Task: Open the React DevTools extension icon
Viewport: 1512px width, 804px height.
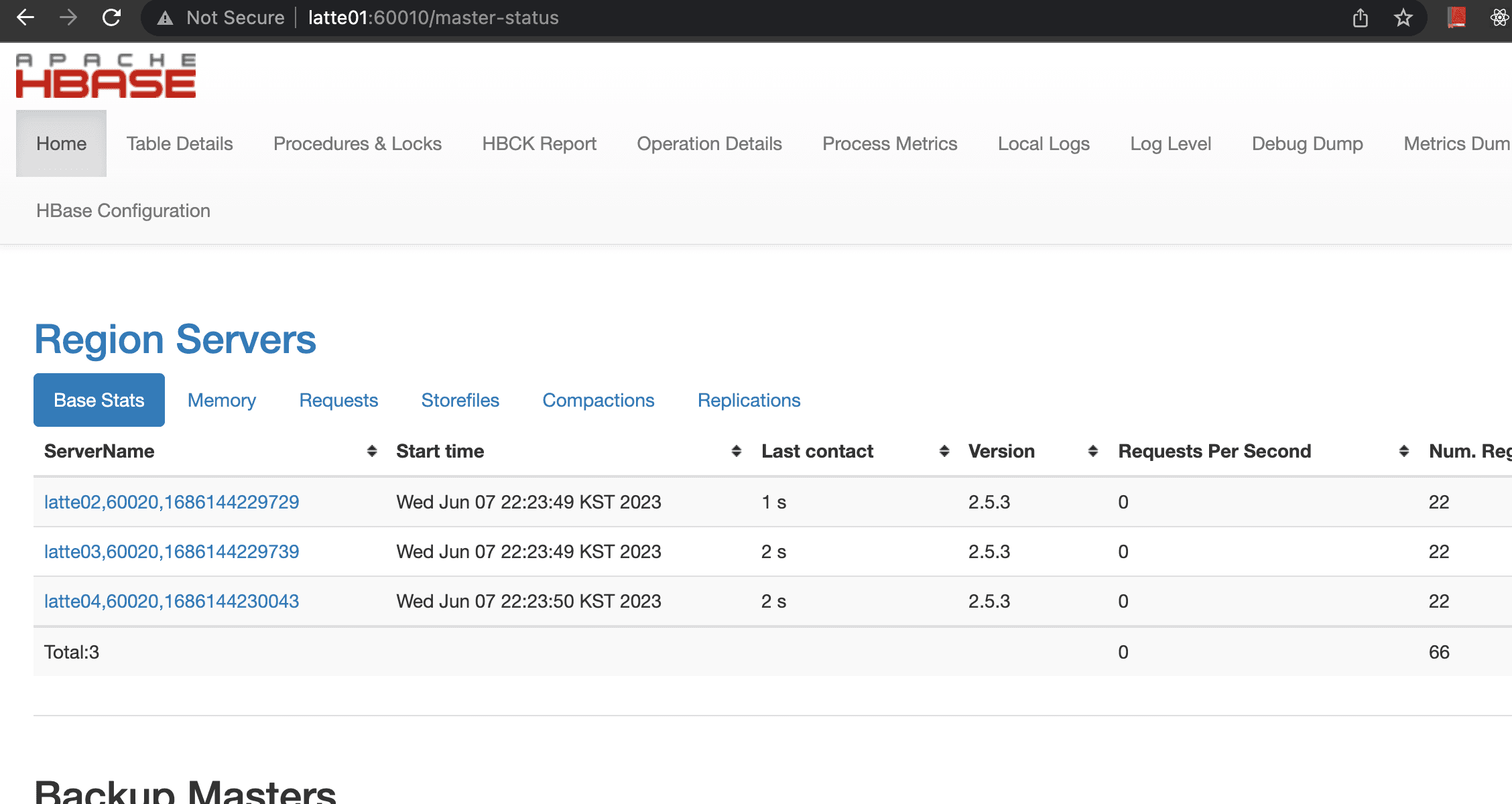Action: click(x=1498, y=17)
